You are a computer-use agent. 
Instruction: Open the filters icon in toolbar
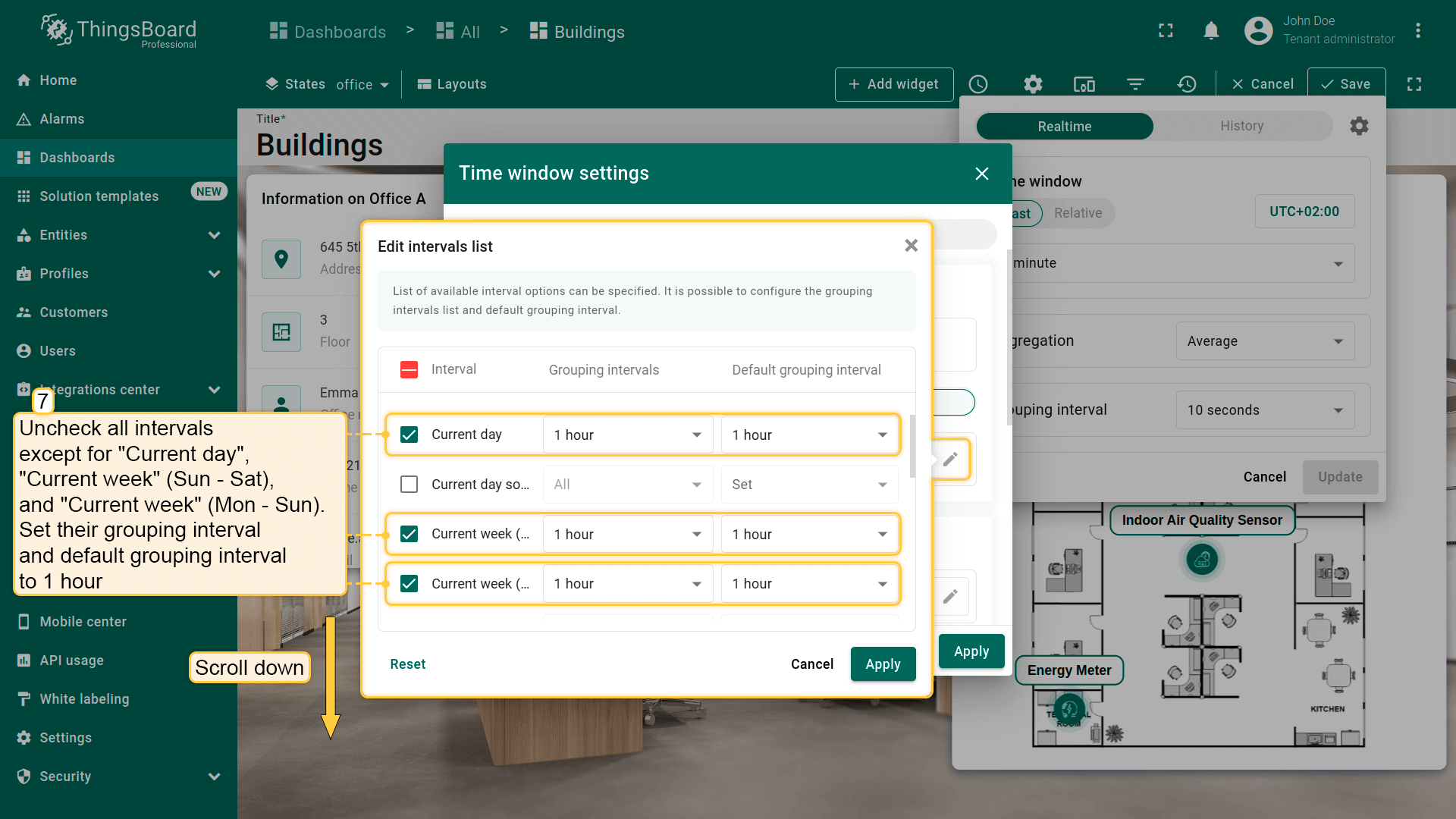click(1135, 84)
